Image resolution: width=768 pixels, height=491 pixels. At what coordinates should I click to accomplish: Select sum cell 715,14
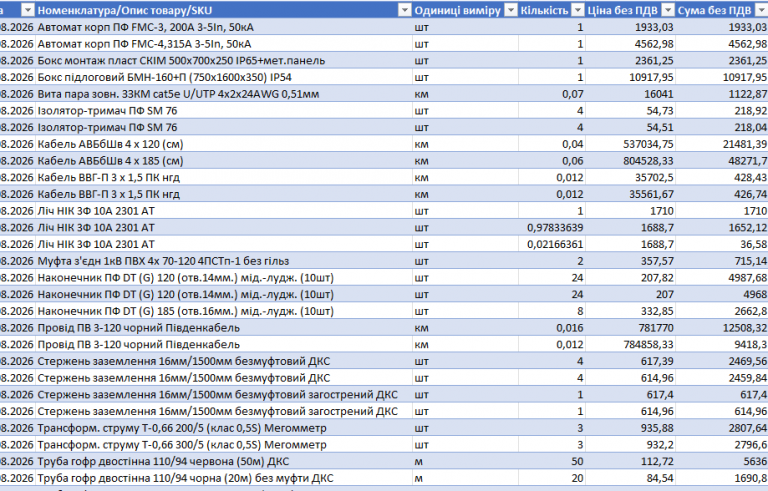coord(722,261)
